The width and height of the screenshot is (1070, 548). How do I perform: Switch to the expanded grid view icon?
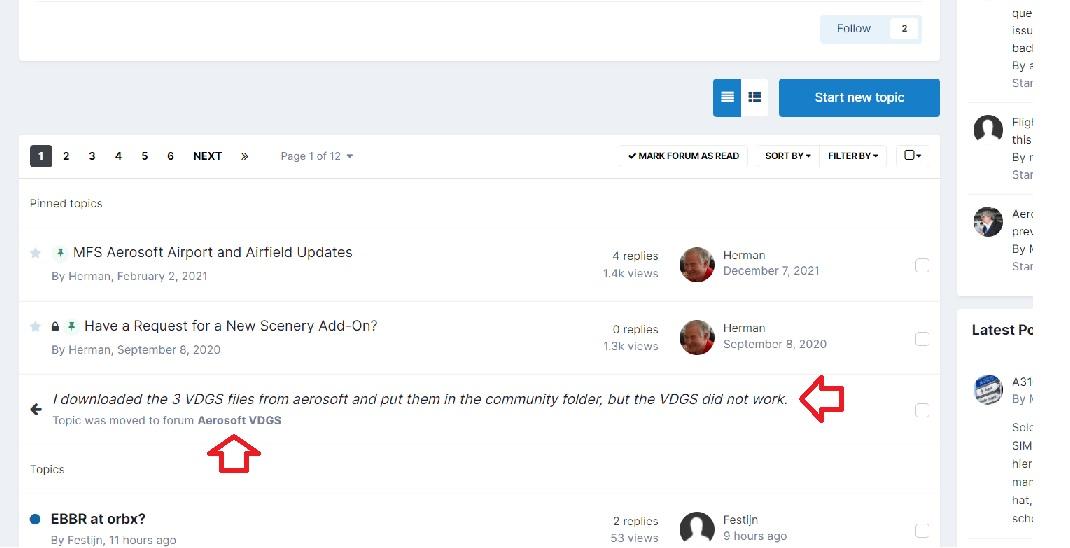point(755,98)
